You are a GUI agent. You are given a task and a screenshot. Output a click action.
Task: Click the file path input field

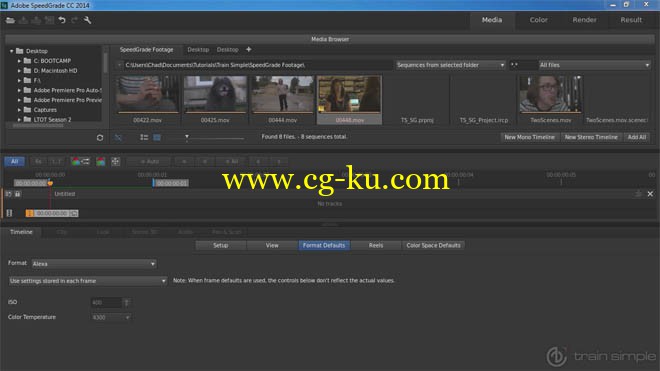258,65
